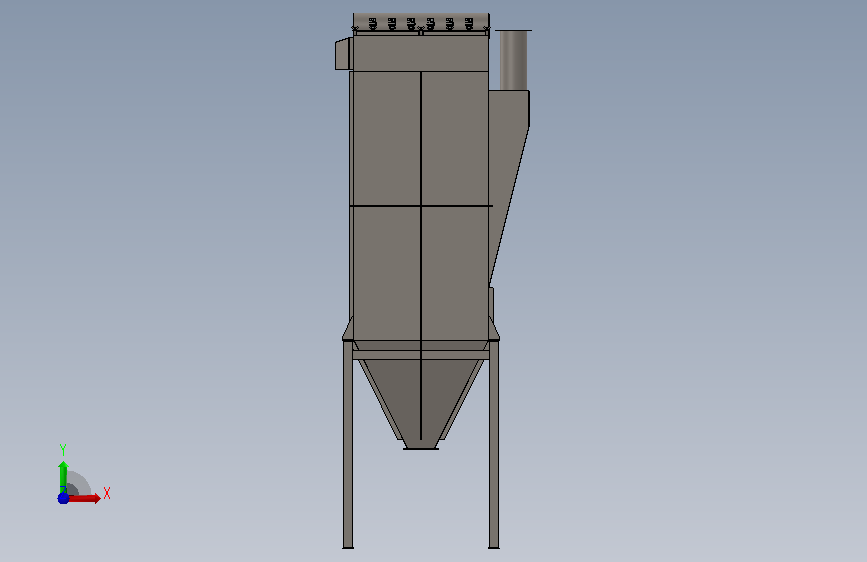
Task: Select the right support leg of the model
Action: 494,445
